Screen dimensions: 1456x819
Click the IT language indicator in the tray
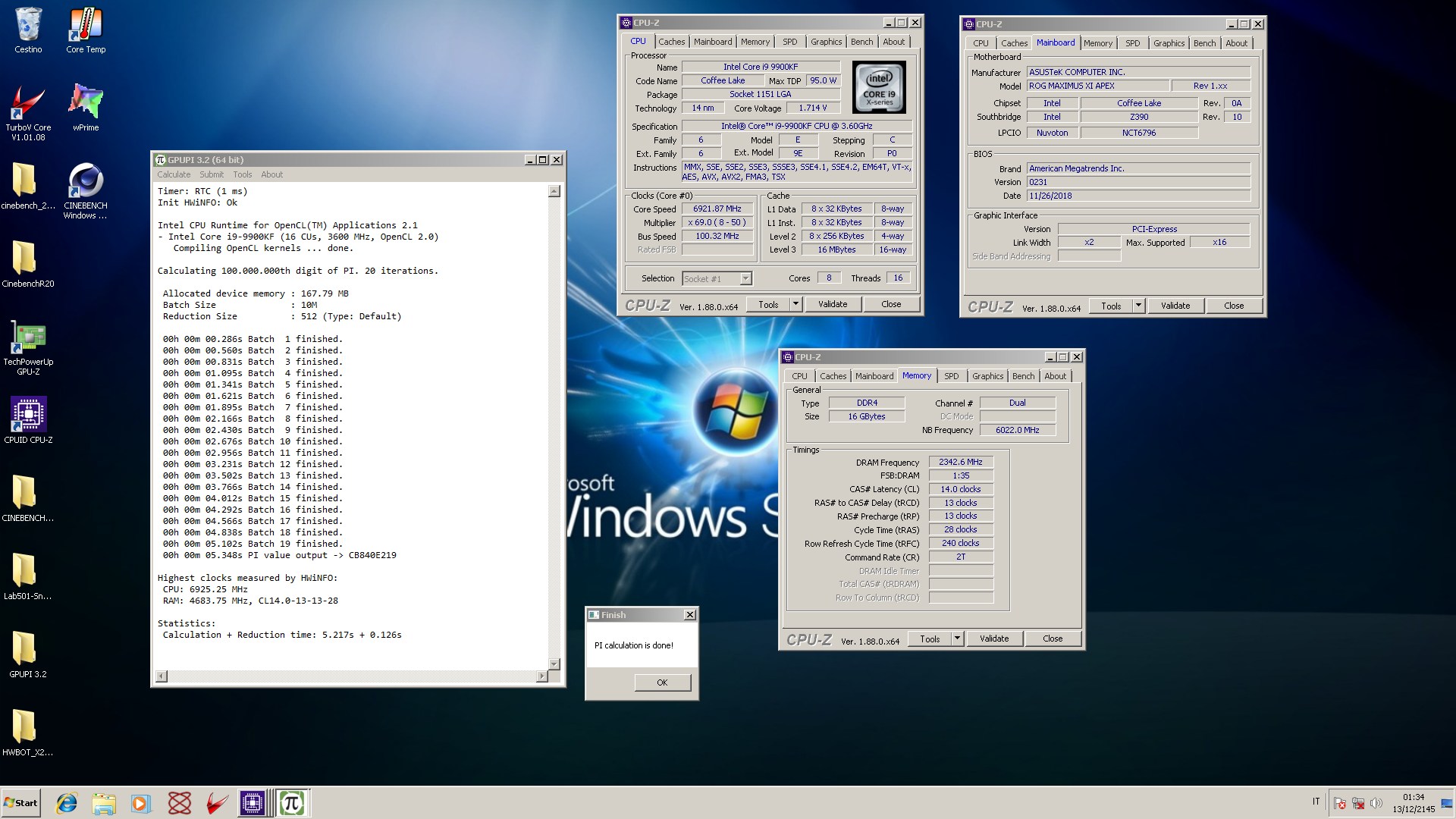(1316, 802)
